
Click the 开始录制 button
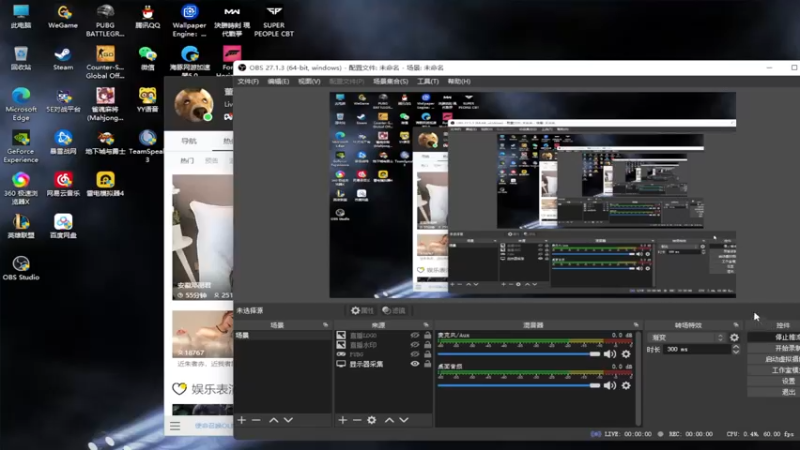click(x=774, y=348)
